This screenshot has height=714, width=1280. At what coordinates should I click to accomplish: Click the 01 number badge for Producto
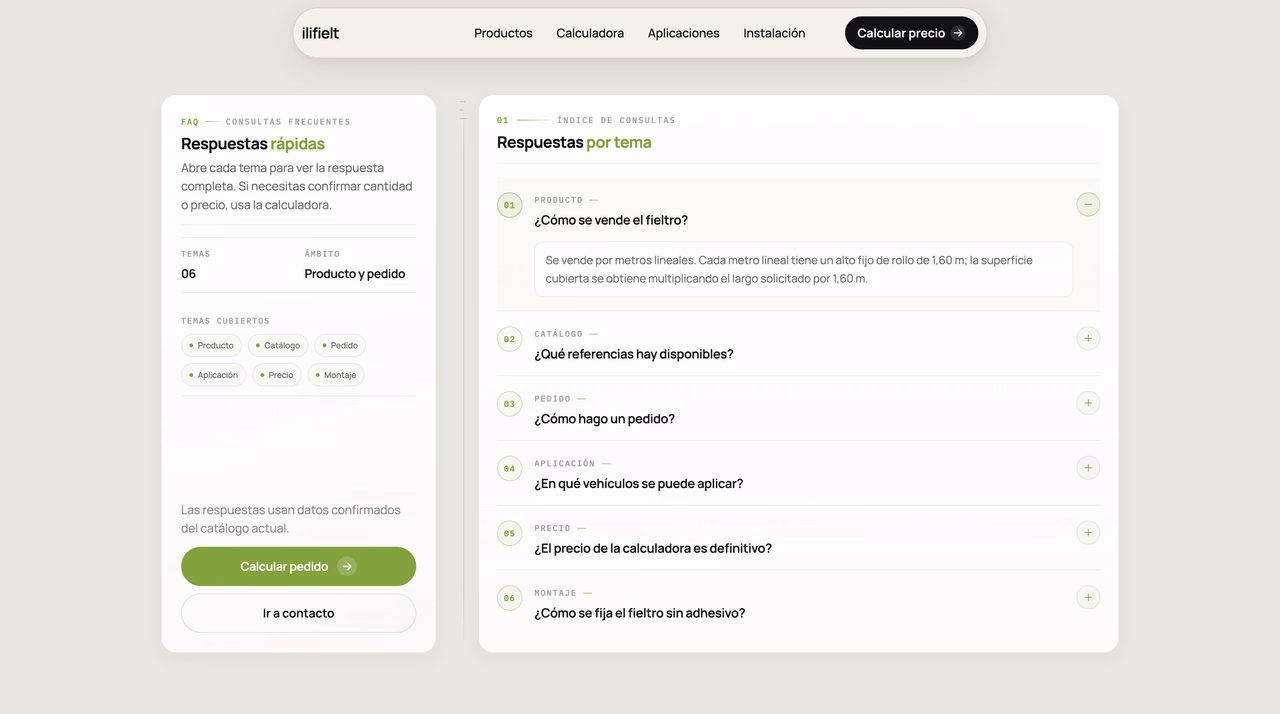point(510,205)
